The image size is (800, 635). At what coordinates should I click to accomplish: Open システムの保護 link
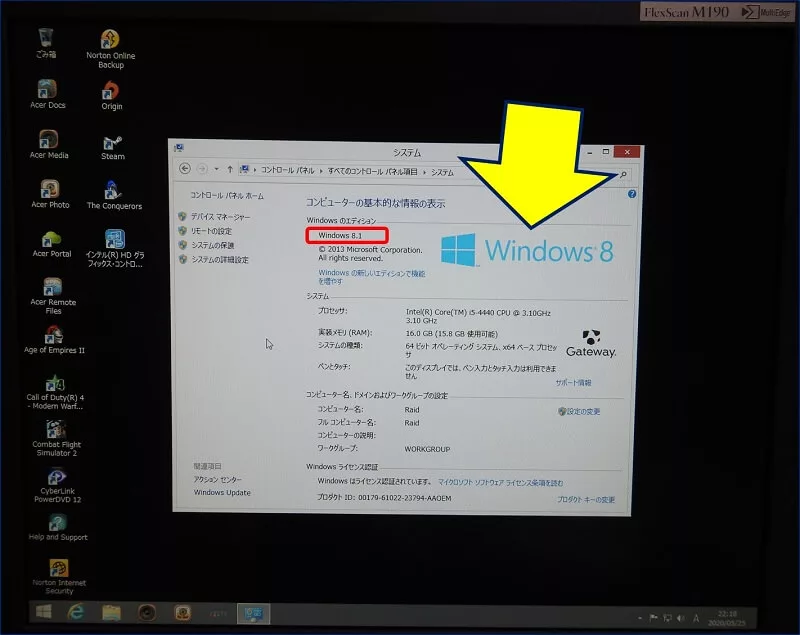[x=212, y=245]
